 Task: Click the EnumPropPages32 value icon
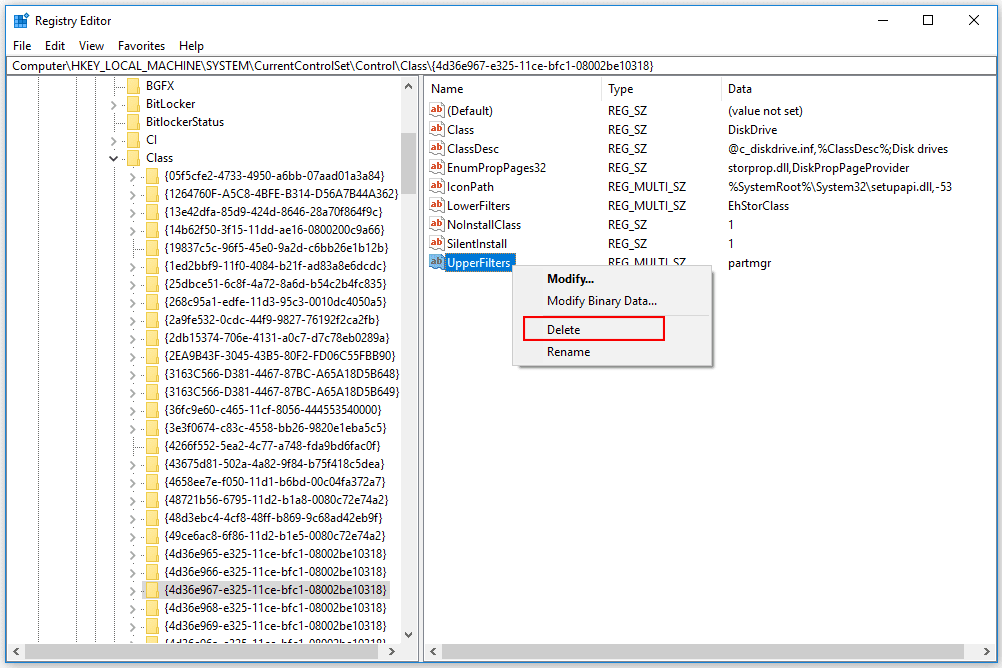pyautogui.click(x=436, y=167)
